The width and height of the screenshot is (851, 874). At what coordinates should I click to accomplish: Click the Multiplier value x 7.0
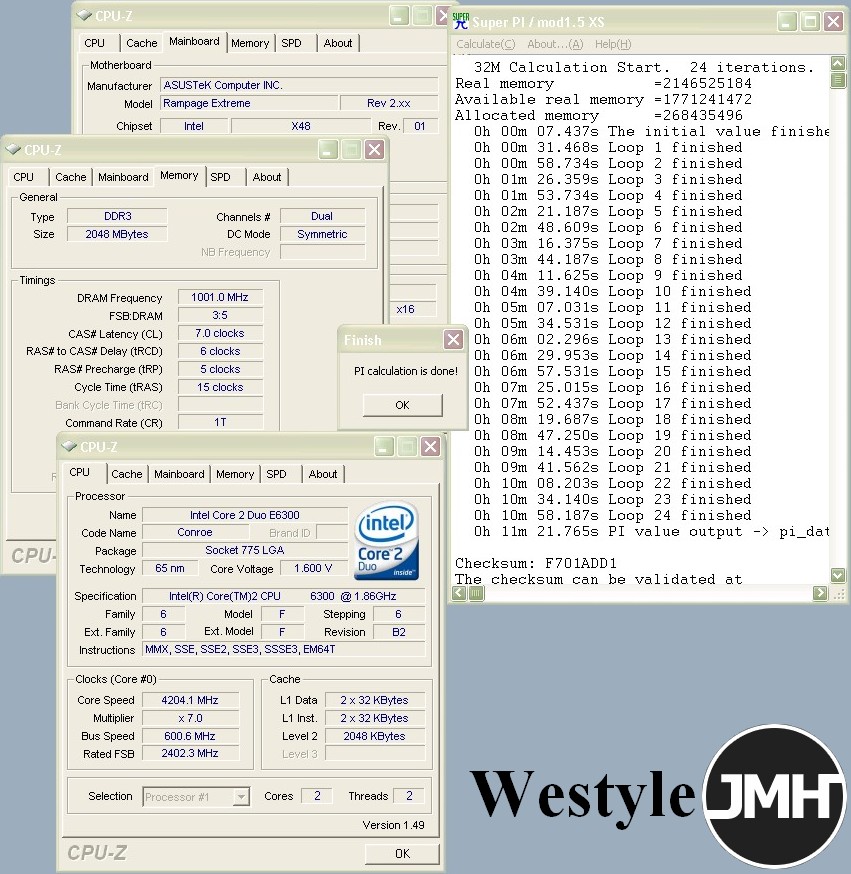pyautogui.click(x=190, y=718)
